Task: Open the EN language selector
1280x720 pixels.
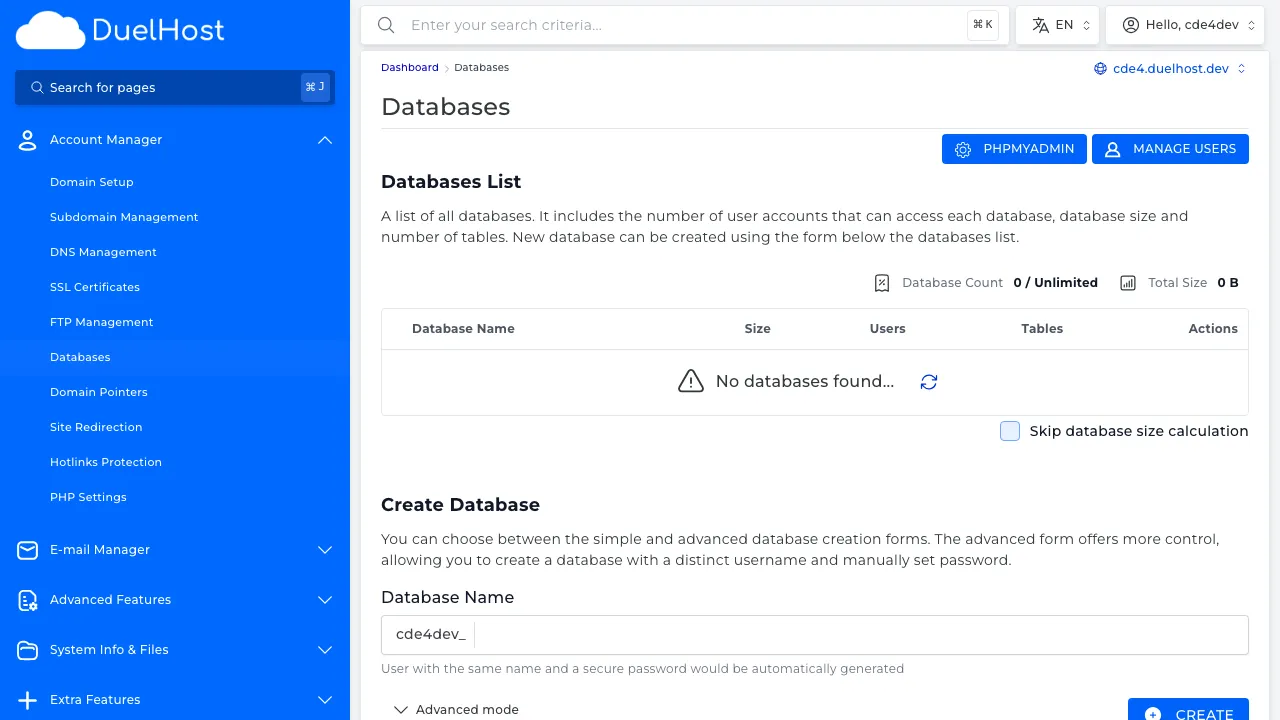Action: pyautogui.click(x=1057, y=24)
